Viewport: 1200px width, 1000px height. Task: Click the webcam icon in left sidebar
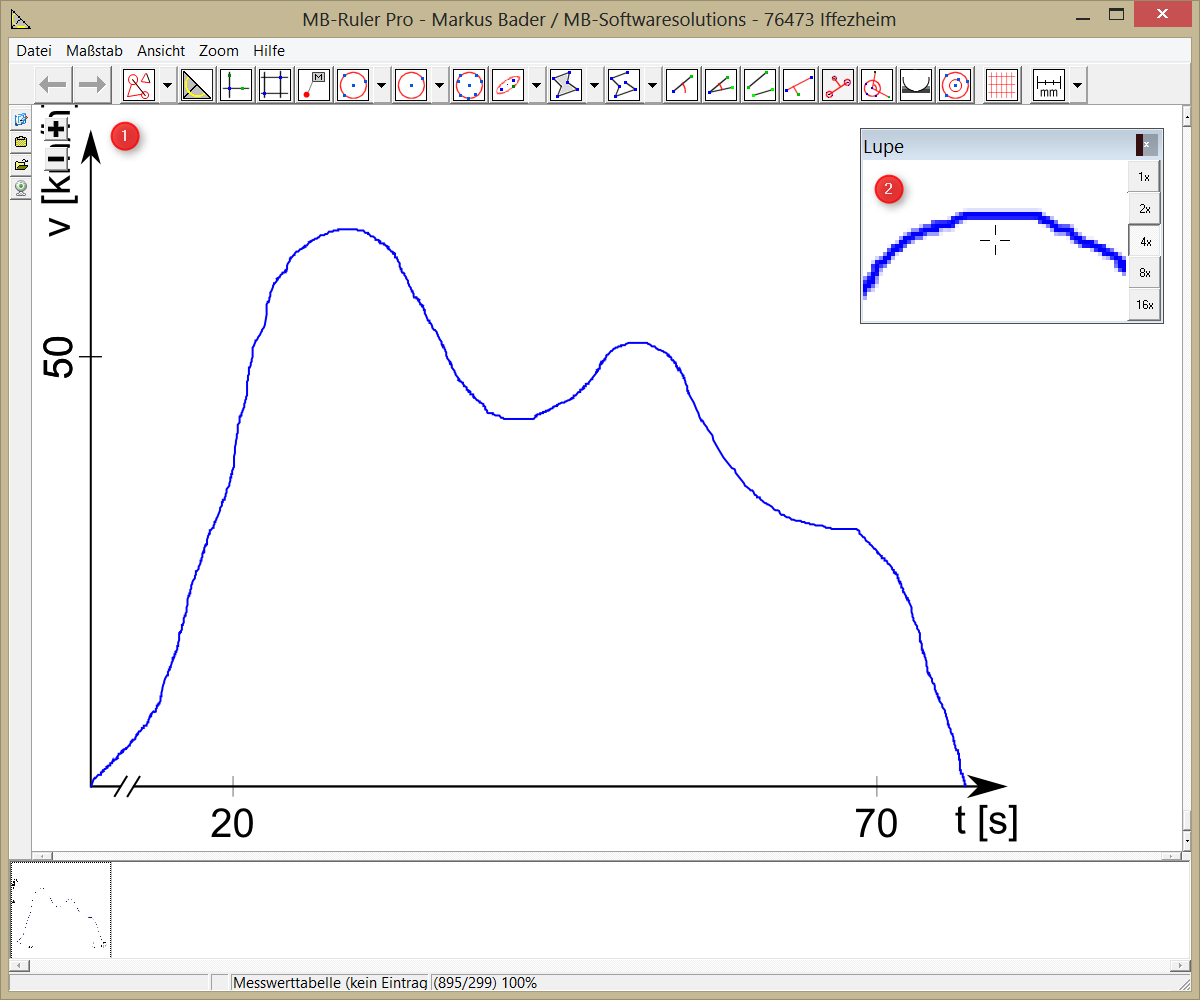click(20, 187)
